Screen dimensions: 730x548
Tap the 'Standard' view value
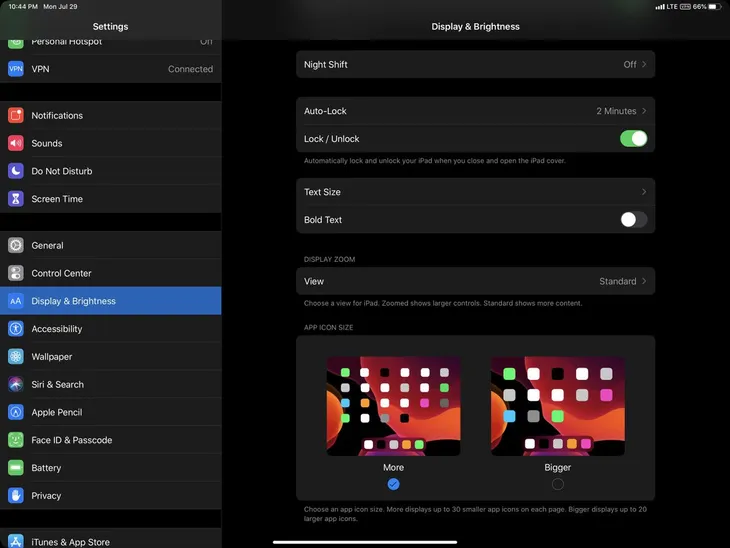pyautogui.click(x=618, y=281)
